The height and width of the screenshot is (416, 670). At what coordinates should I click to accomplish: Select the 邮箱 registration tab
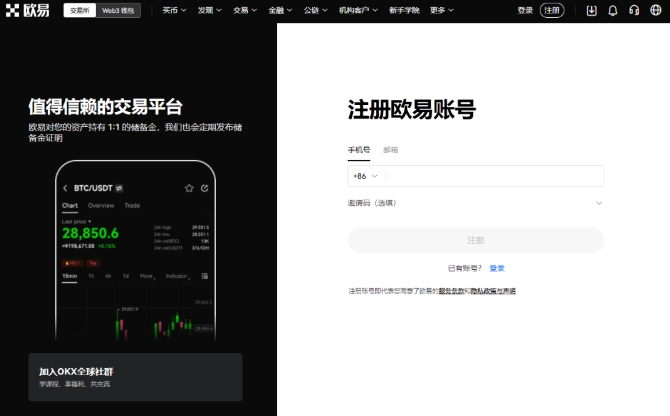[x=391, y=150]
